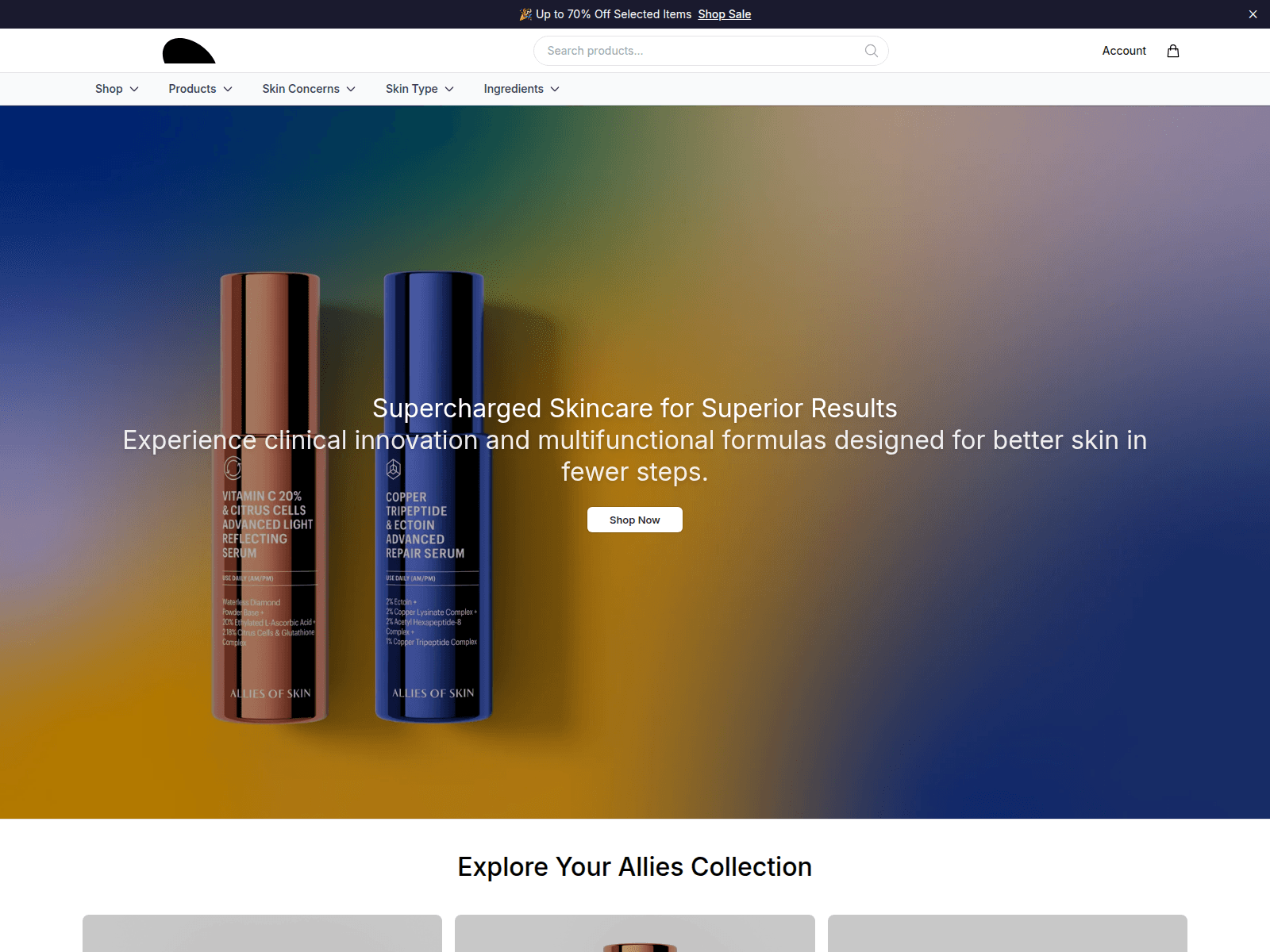Image resolution: width=1270 pixels, height=952 pixels.
Task: Open the middle collection card
Action: pos(635,933)
